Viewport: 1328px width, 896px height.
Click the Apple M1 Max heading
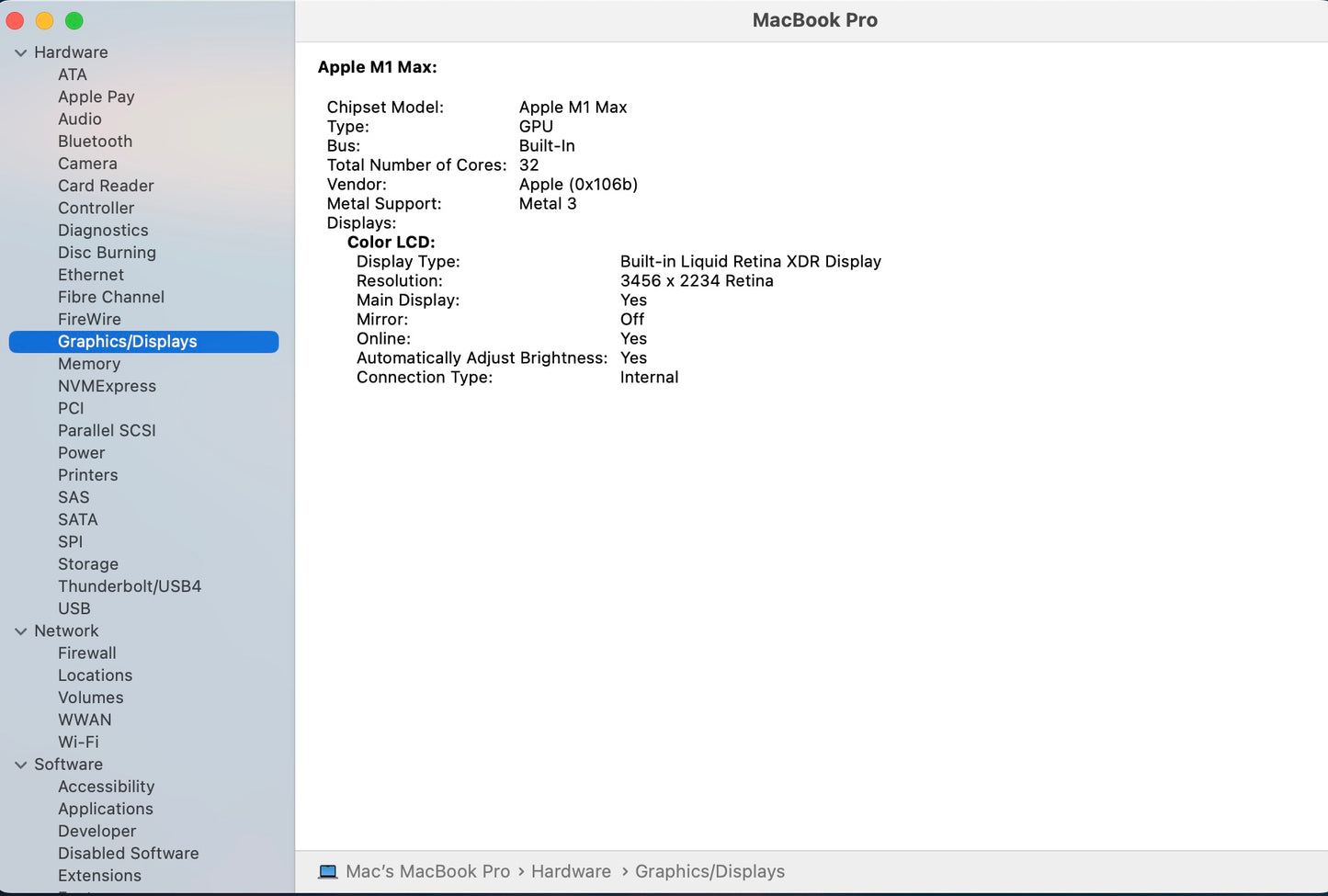[x=377, y=67]
